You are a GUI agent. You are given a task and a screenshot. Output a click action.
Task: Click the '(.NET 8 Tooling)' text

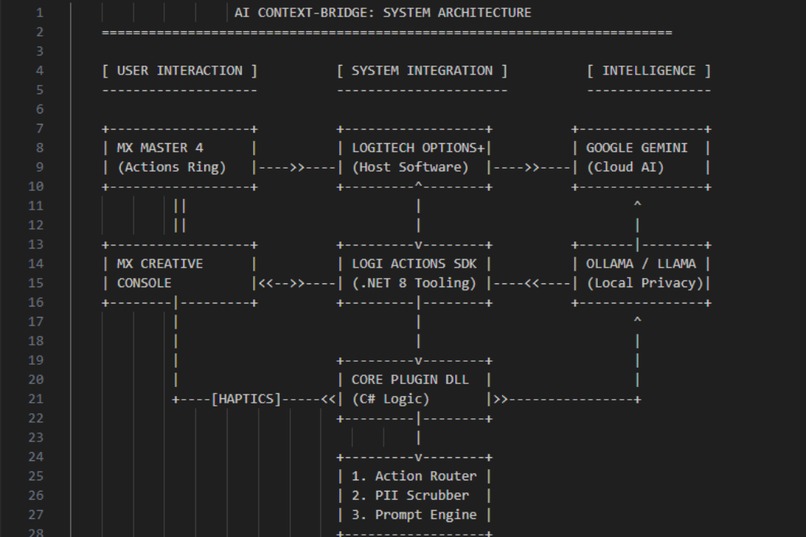(x=414, y=283)
